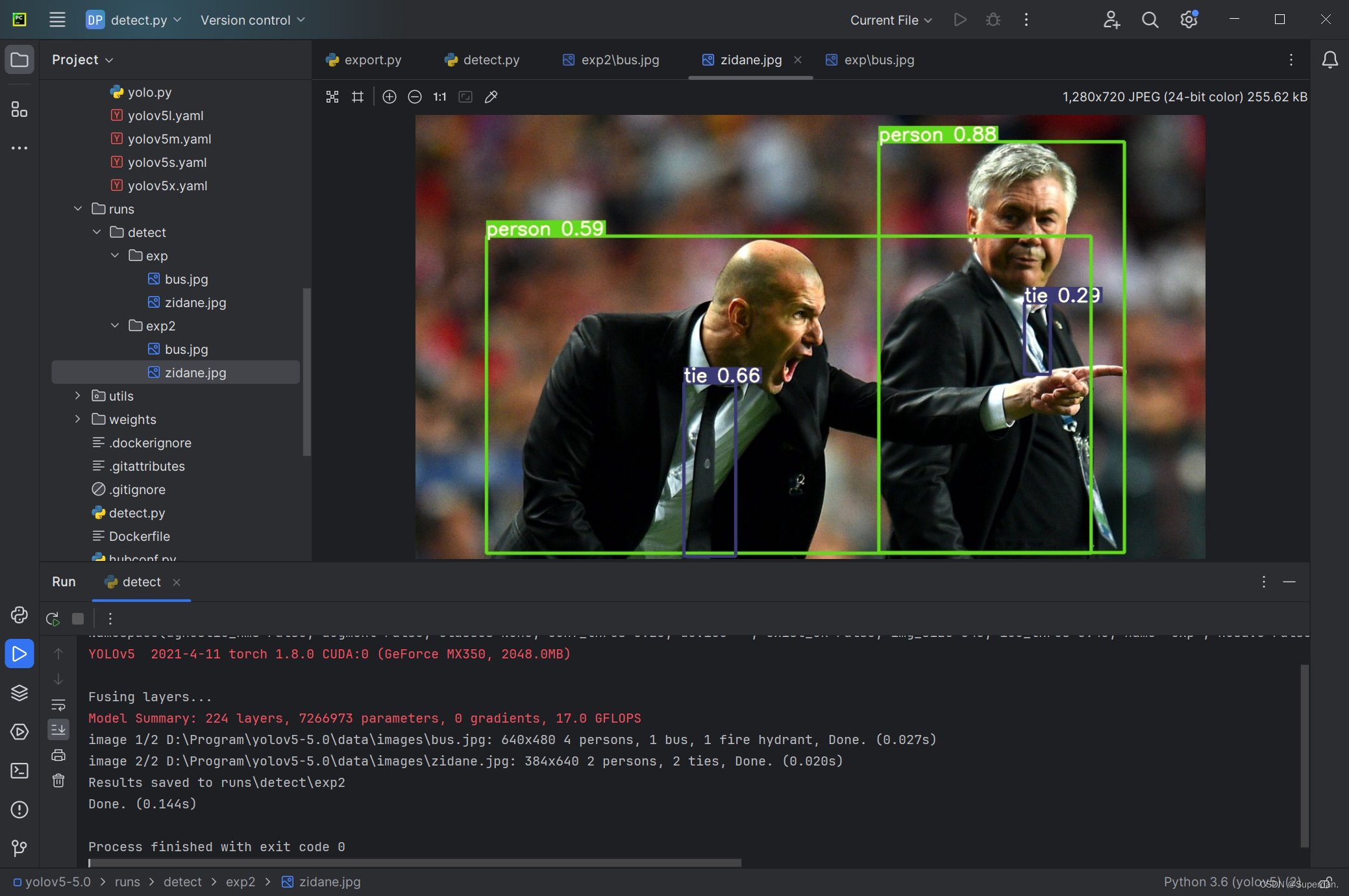Toggle soft-wrap in run console
1349x896 pixels.
[58, 704]
